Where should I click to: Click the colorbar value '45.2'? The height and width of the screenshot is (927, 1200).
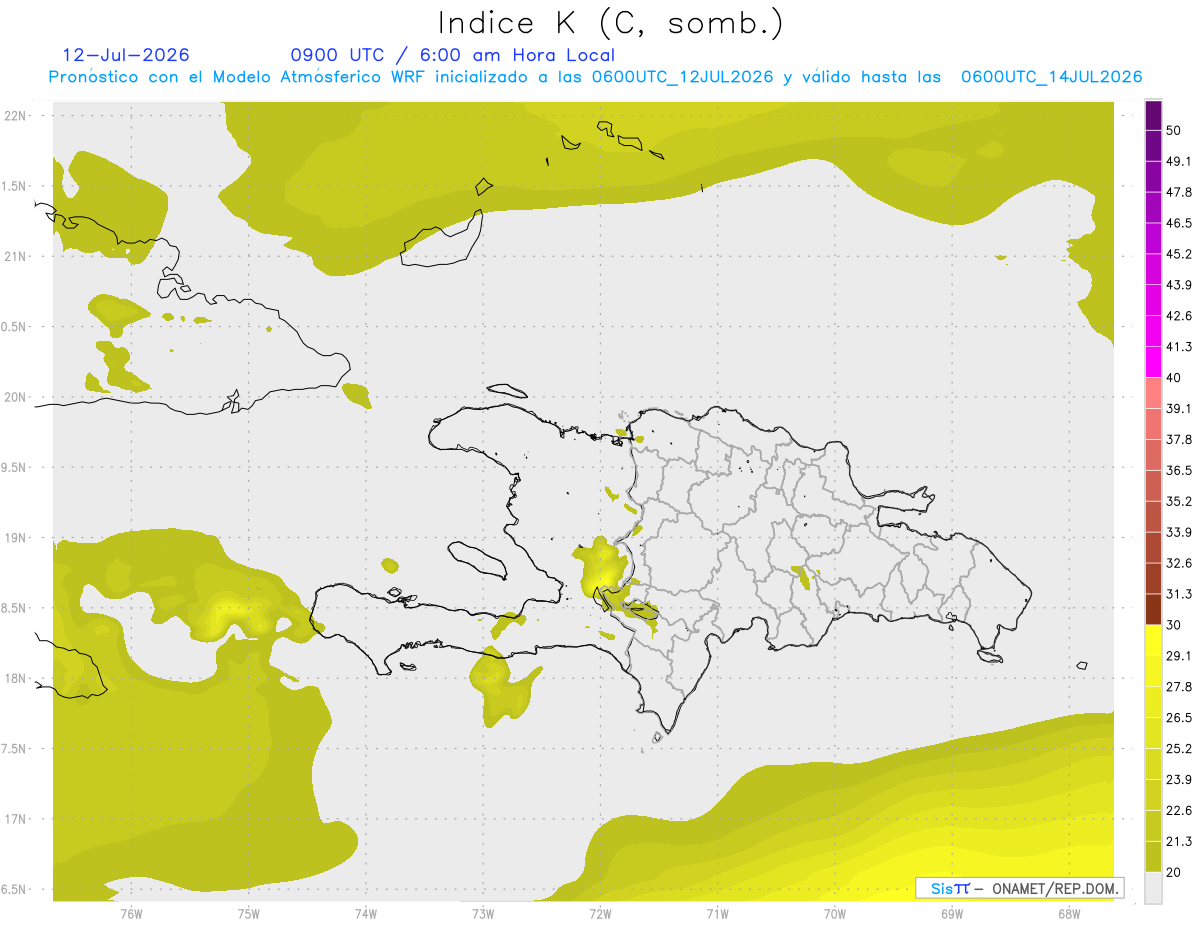pos(1179,254)
